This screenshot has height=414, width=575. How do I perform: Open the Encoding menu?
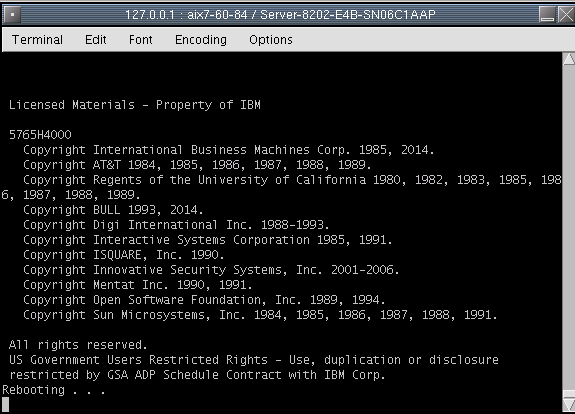tap(201, 40)
